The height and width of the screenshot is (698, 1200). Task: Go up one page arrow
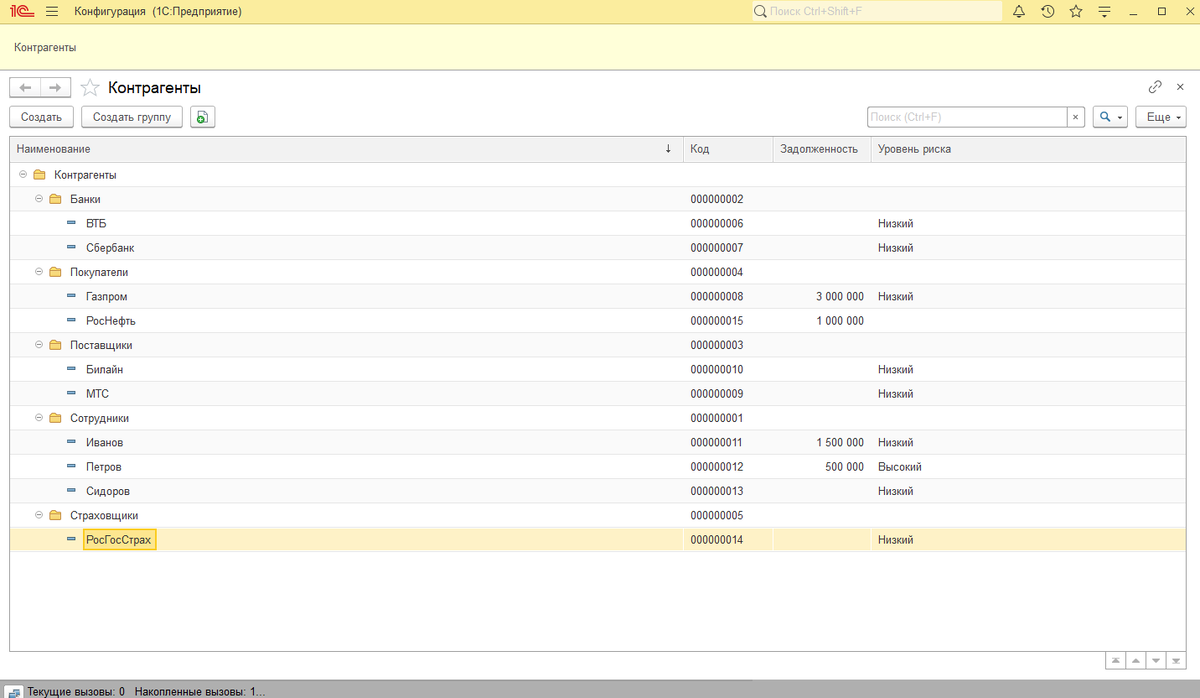tap(1137, 661)
